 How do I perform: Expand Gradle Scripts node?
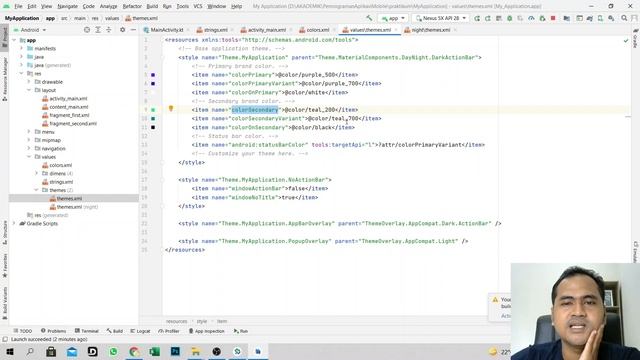point(15,224)
